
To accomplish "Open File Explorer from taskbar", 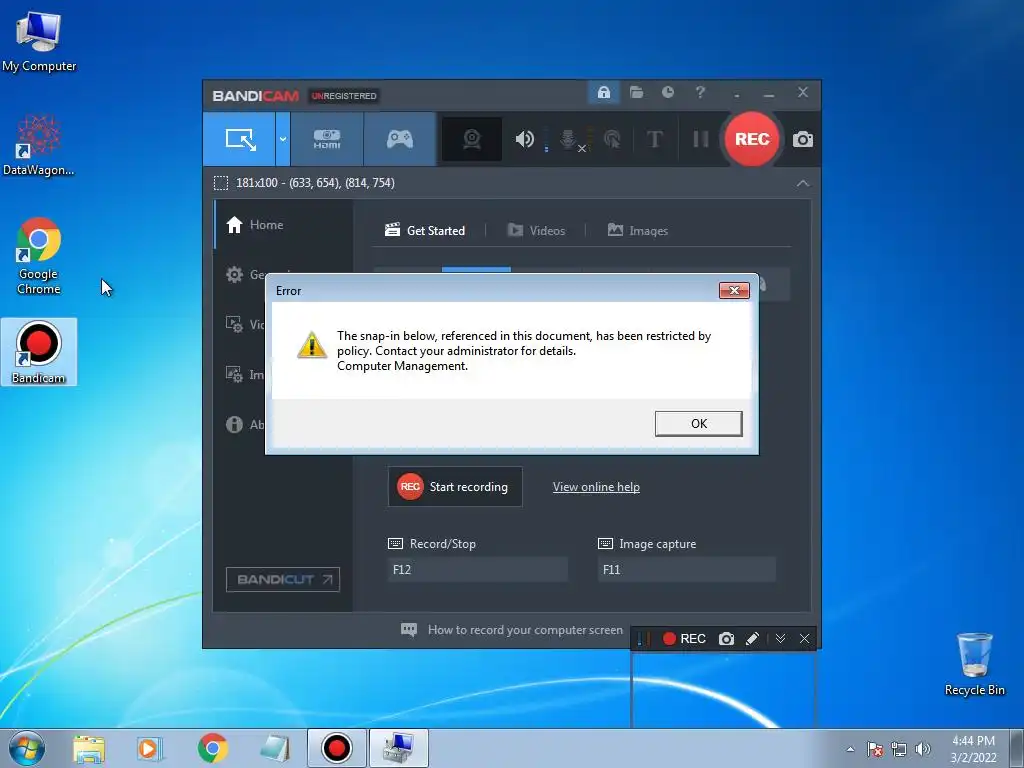I will coord(89,748).
